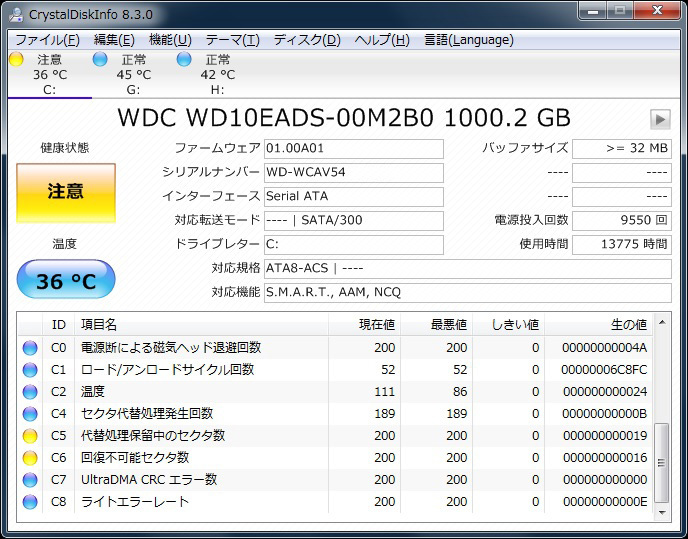Select the UltraDMA CRC エラー数 row
This screenshot has height=539, width=688.
point(335,480)
